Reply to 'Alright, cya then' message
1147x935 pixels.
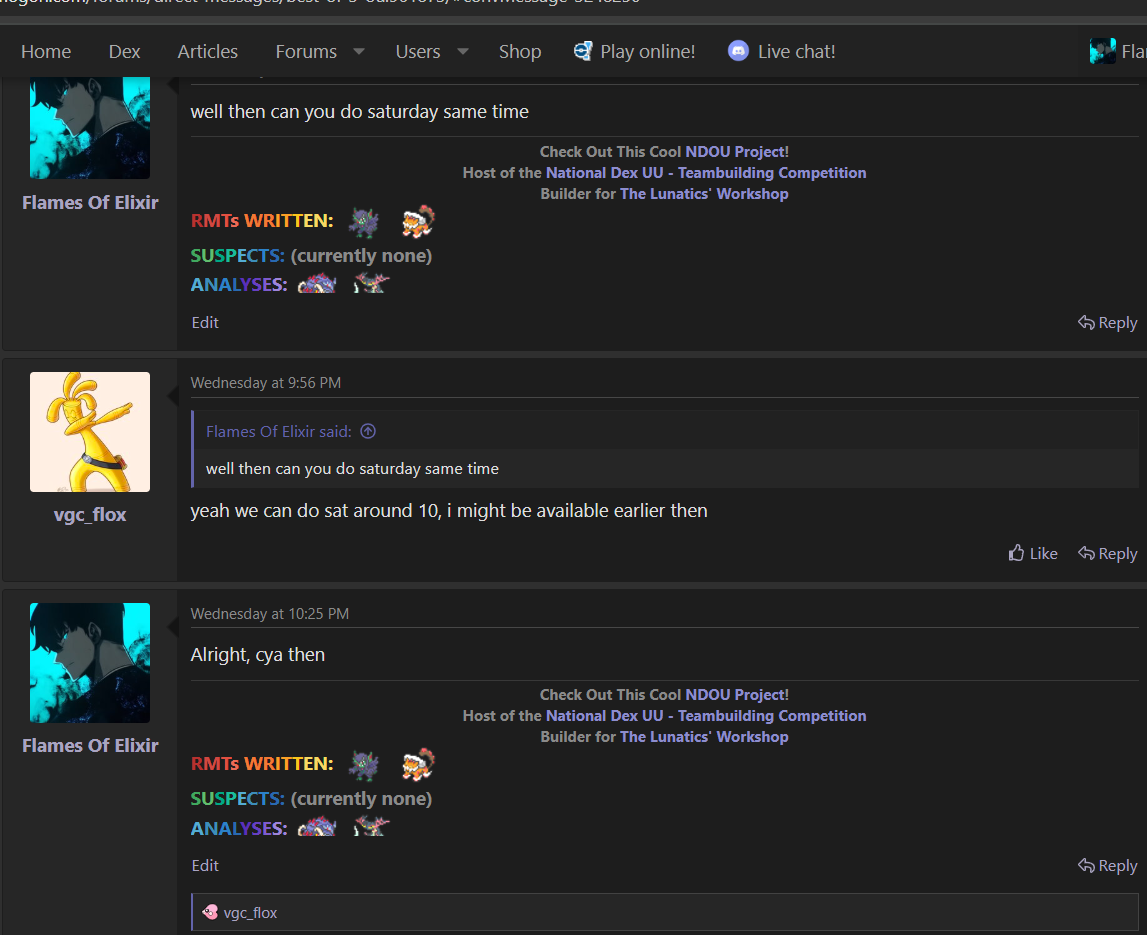point(1107,865)
